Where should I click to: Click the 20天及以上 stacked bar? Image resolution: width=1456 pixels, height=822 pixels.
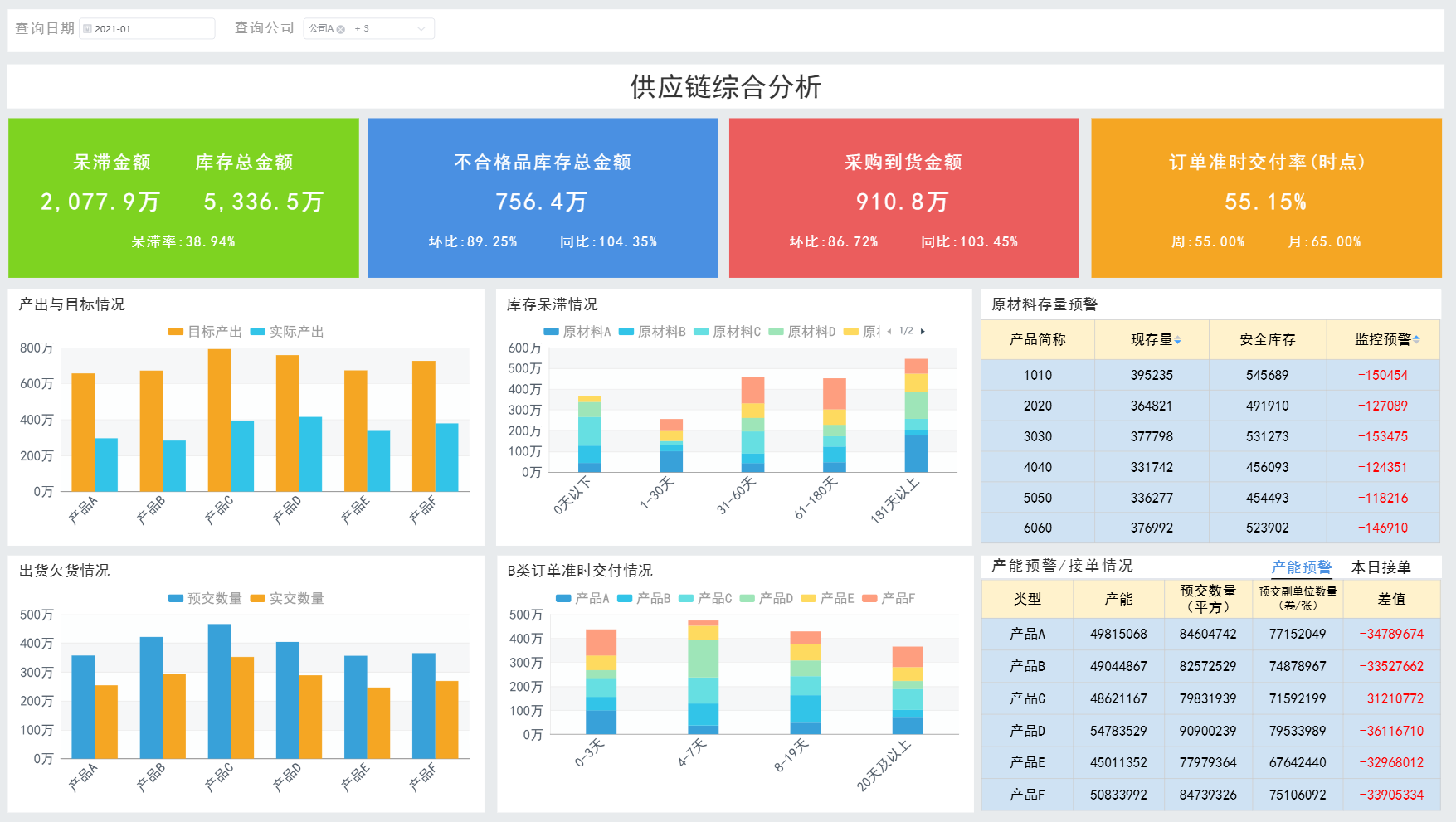pyautogui.click(x=908, y=690)
